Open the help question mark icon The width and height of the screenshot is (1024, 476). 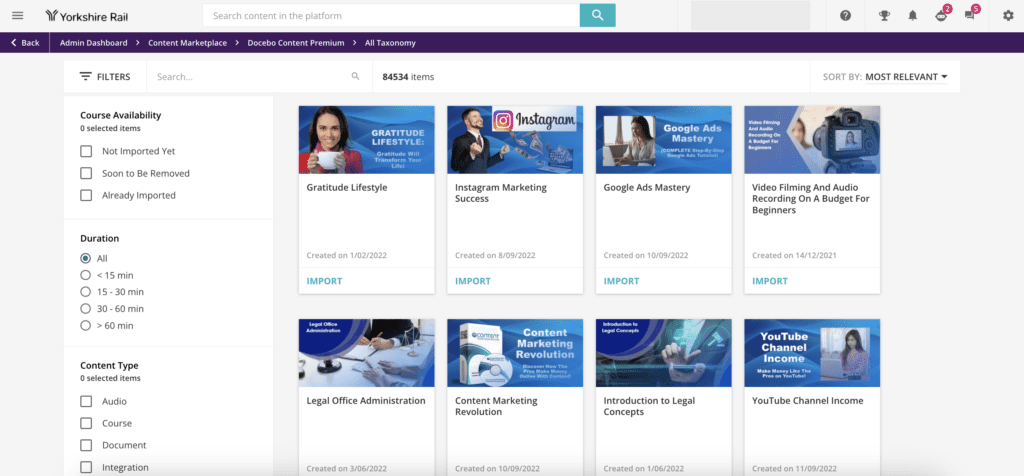click(846, 16)
